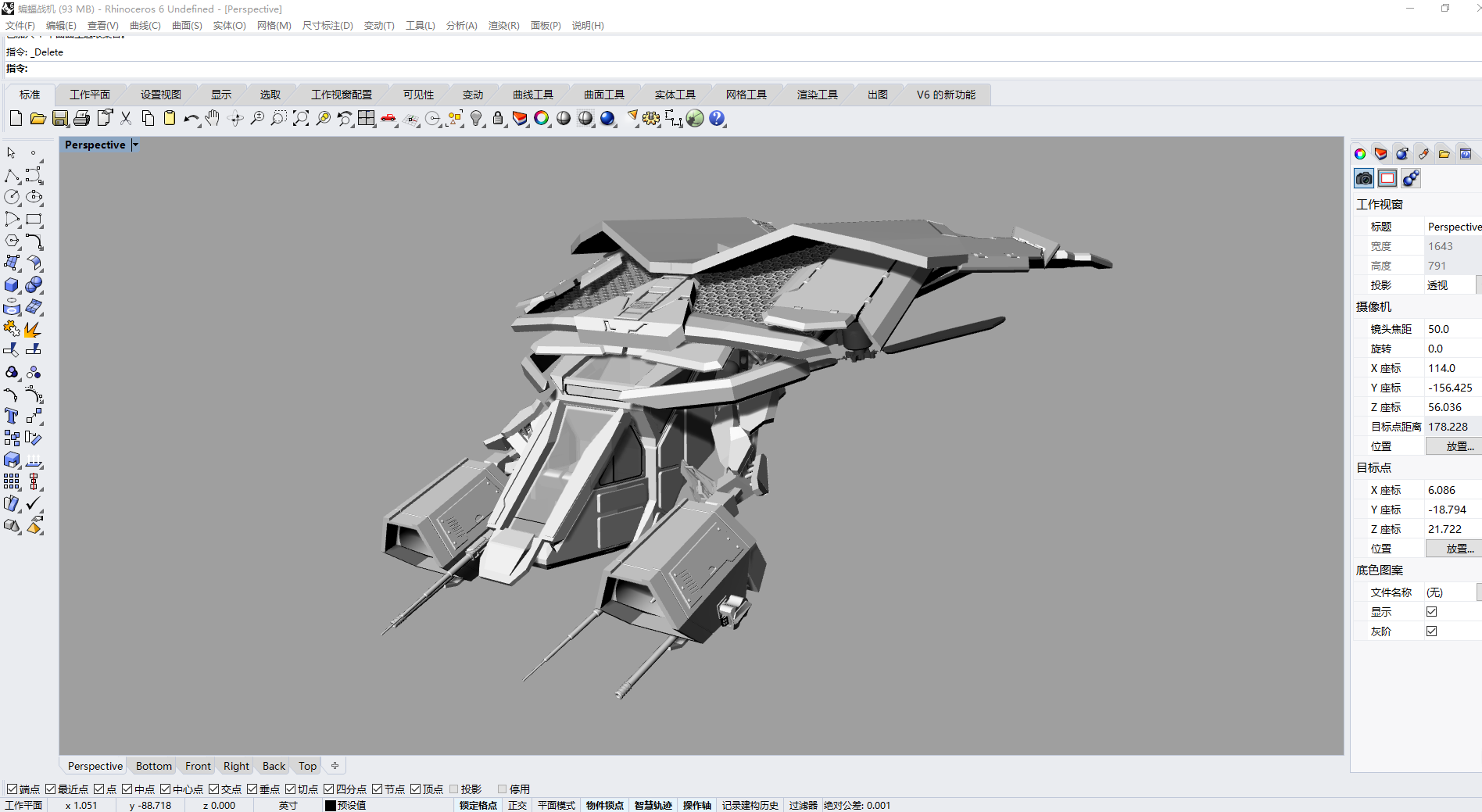Select the Box solid tool
Screen dimensions: 1482x812
point(12,285)
